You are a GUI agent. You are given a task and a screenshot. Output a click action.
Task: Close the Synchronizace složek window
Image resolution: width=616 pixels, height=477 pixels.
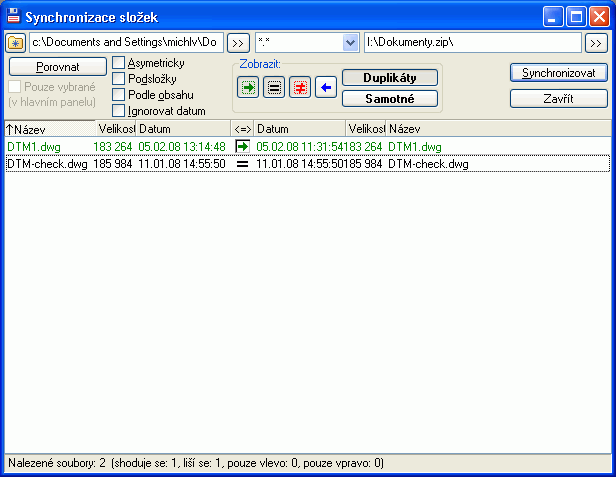tap(600, 17)
